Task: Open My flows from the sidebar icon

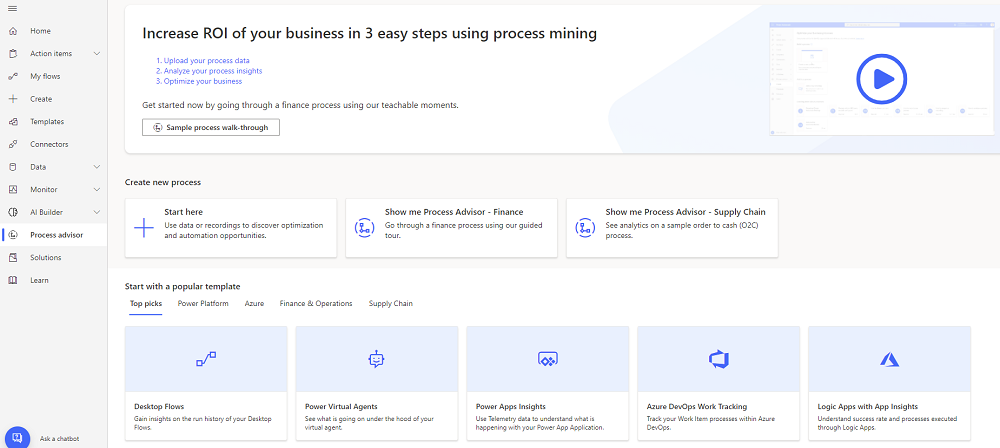Action: 12,76
